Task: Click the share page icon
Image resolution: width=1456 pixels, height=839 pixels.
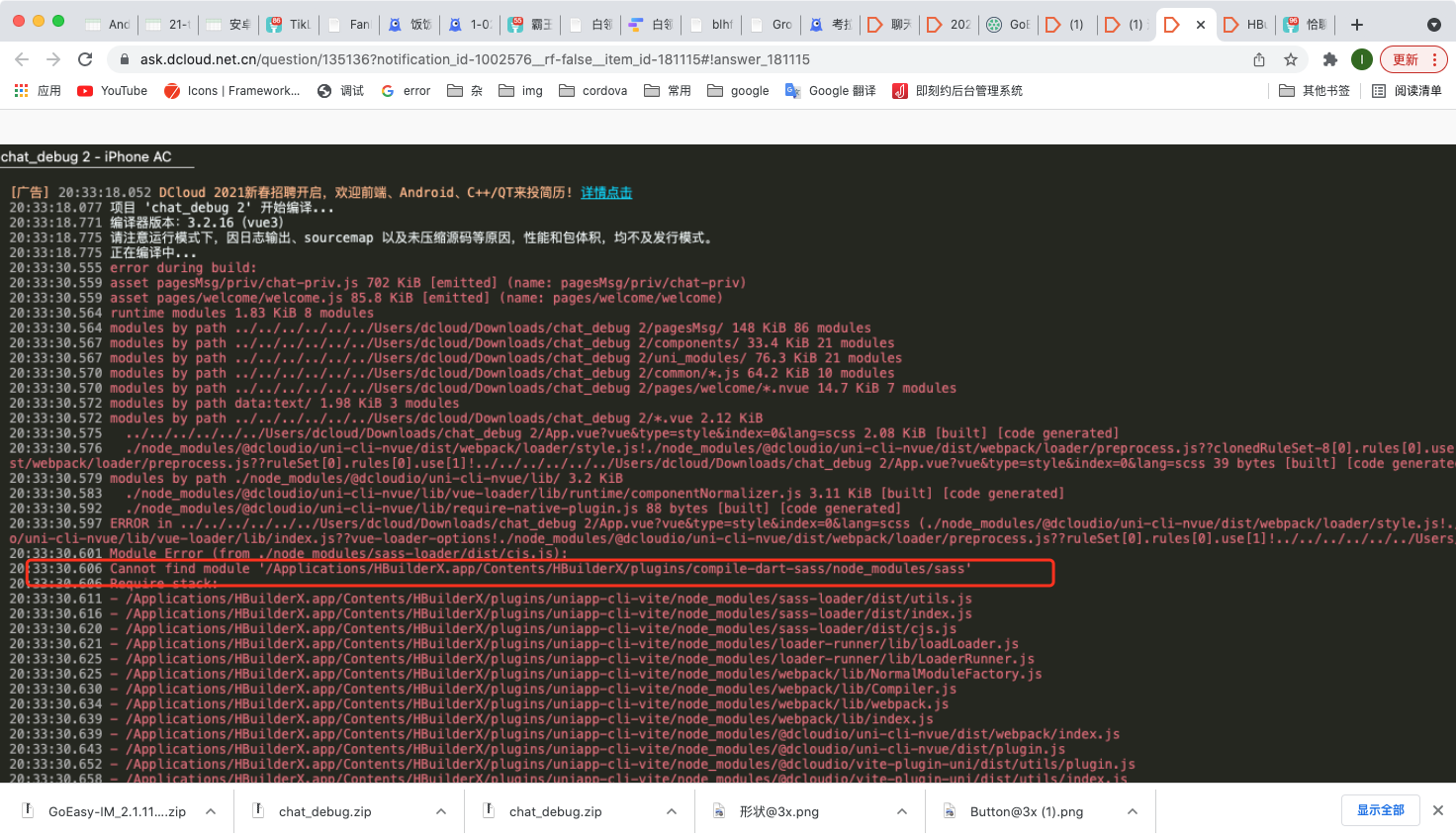Action: [1259, 59]
